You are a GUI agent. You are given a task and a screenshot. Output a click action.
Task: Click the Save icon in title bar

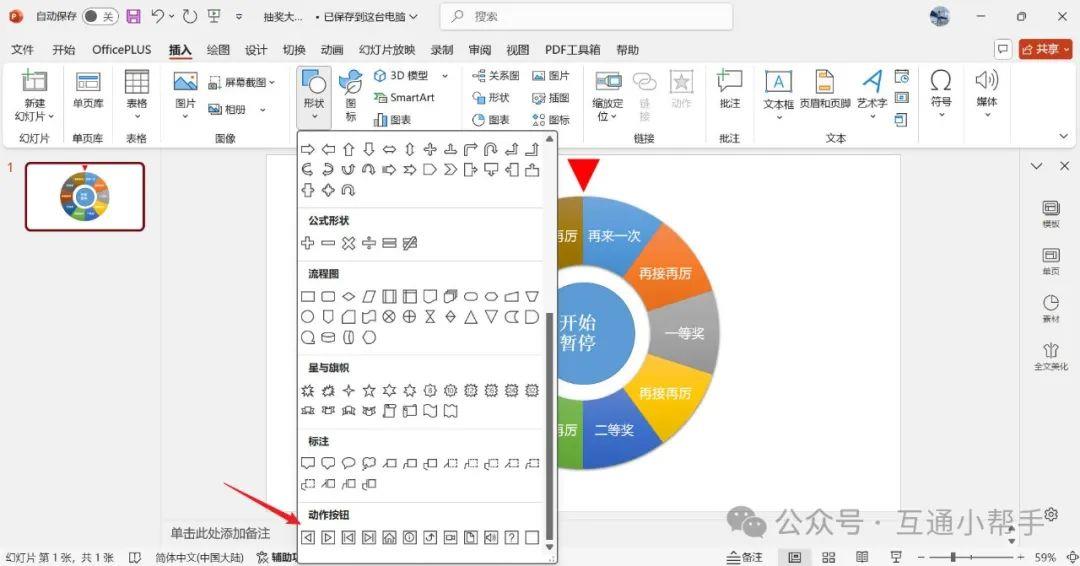pyautogui.click(x=134, y=16)
